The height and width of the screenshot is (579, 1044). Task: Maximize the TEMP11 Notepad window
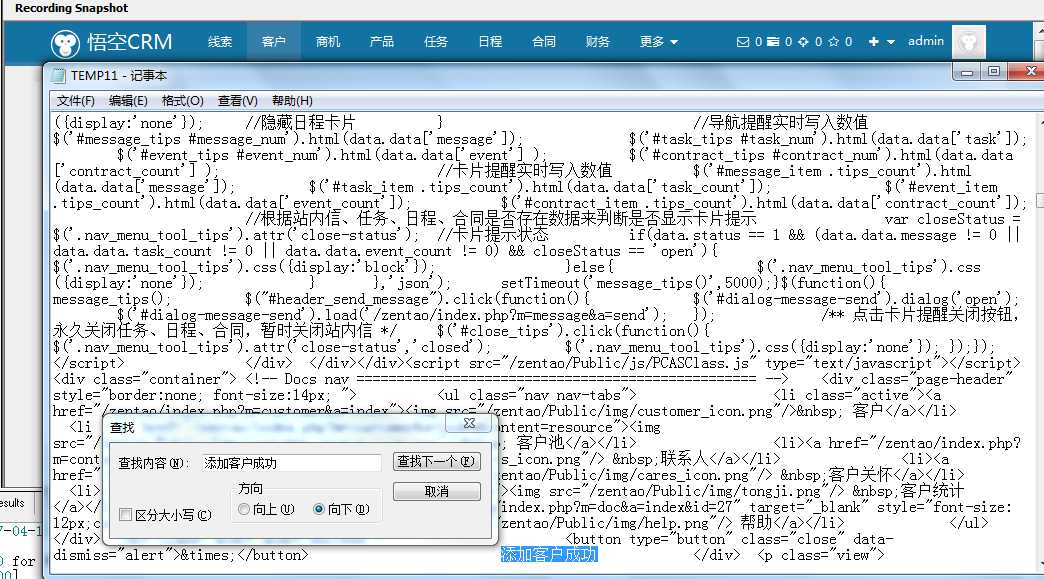994,72
